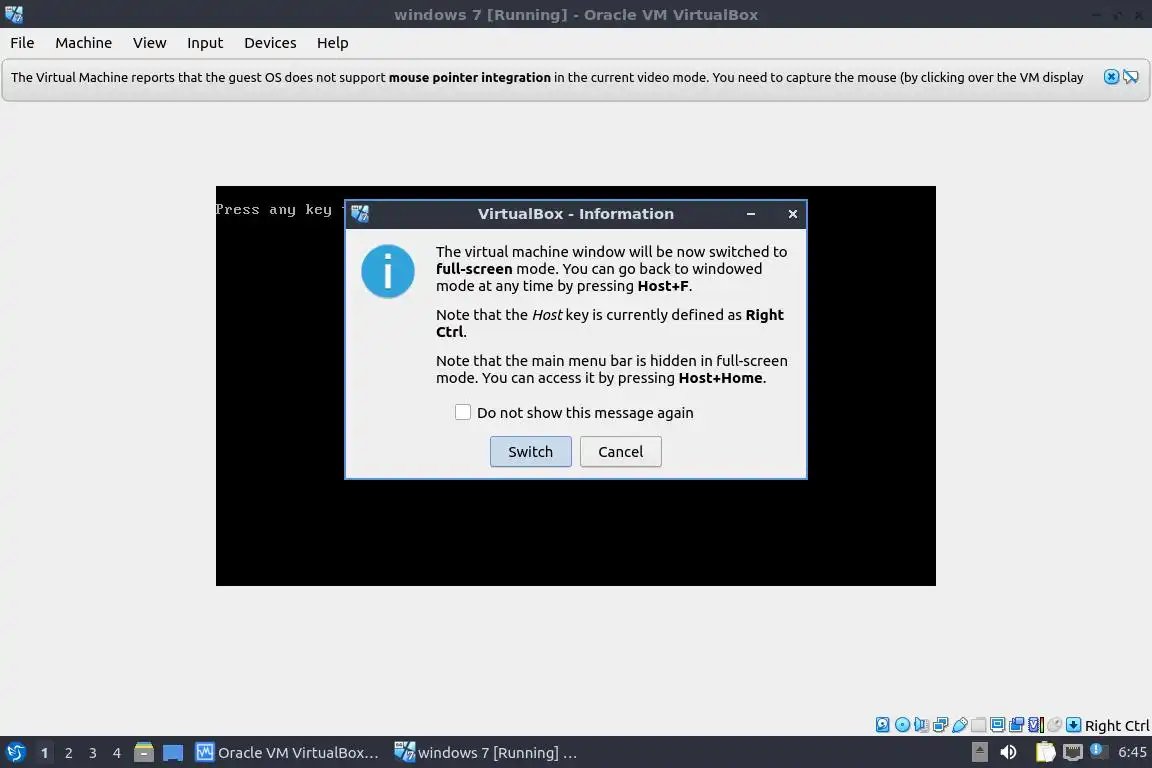The width and height of the screenshot is (1152, 768).
Task: Open the Machine menu
Action: [84, 43]
